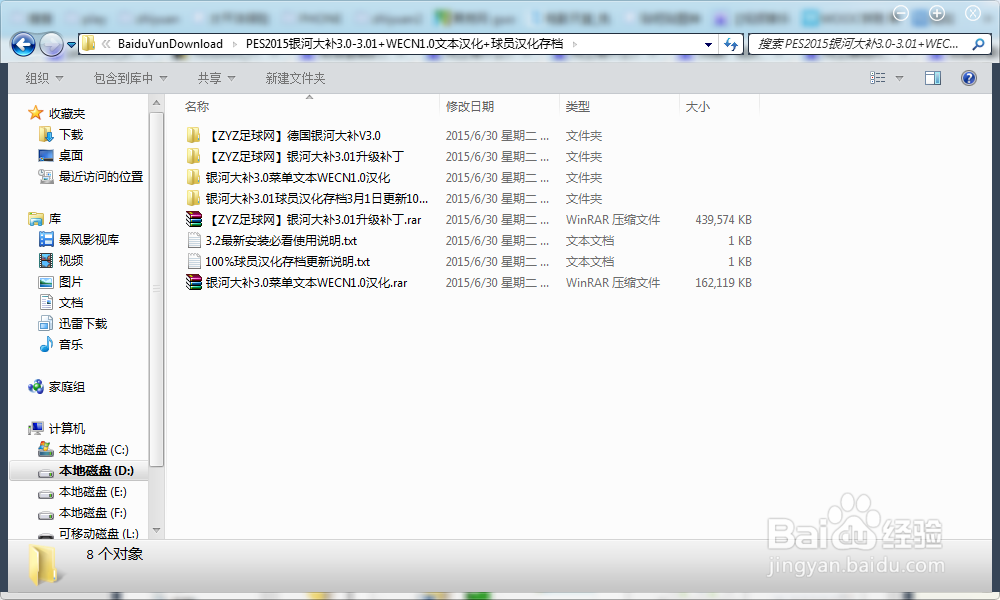Sort by the 名称 column header
The height and width of the screenshot is (600, 1000).
(197, 106)
